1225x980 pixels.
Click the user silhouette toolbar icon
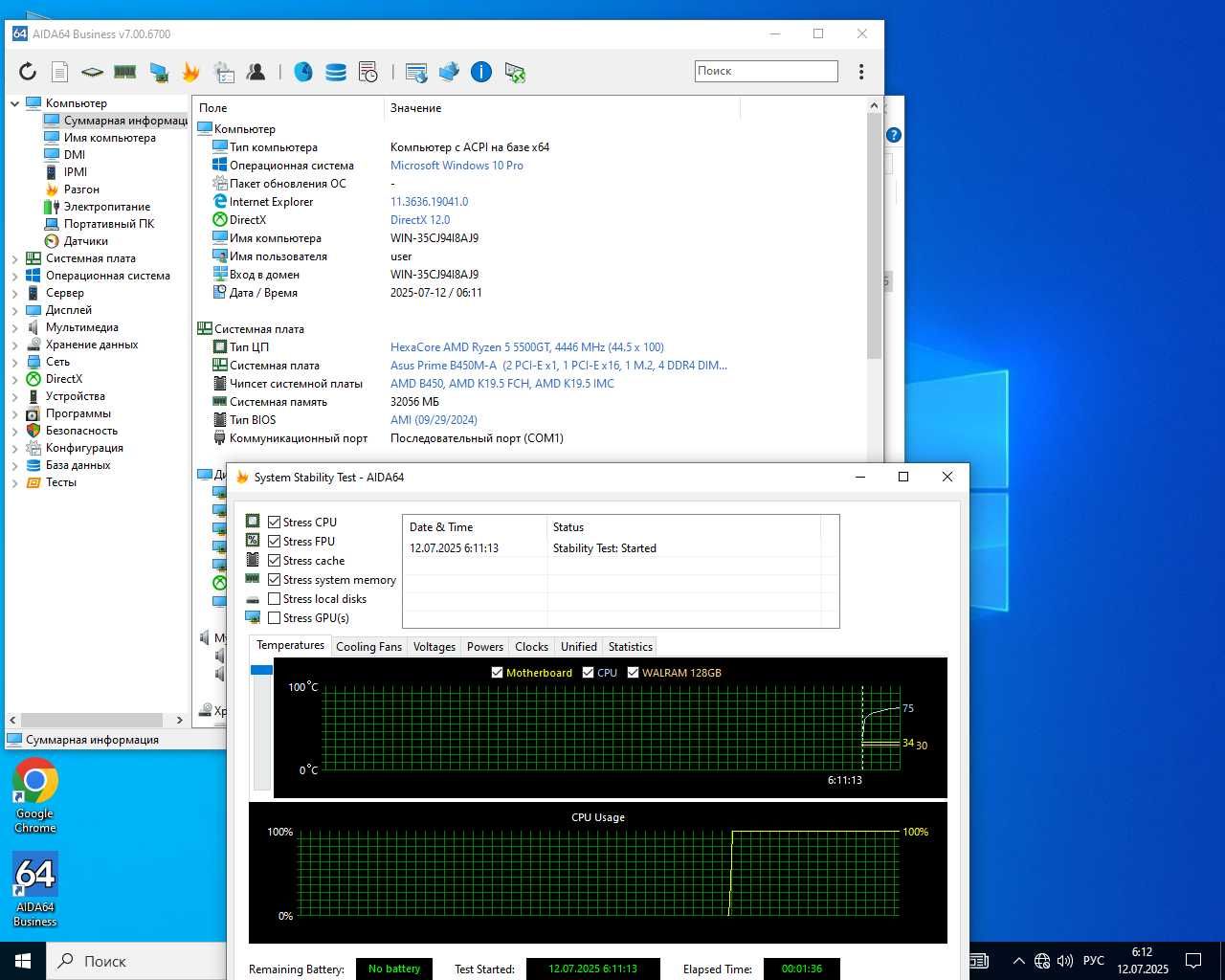[256, 72]
